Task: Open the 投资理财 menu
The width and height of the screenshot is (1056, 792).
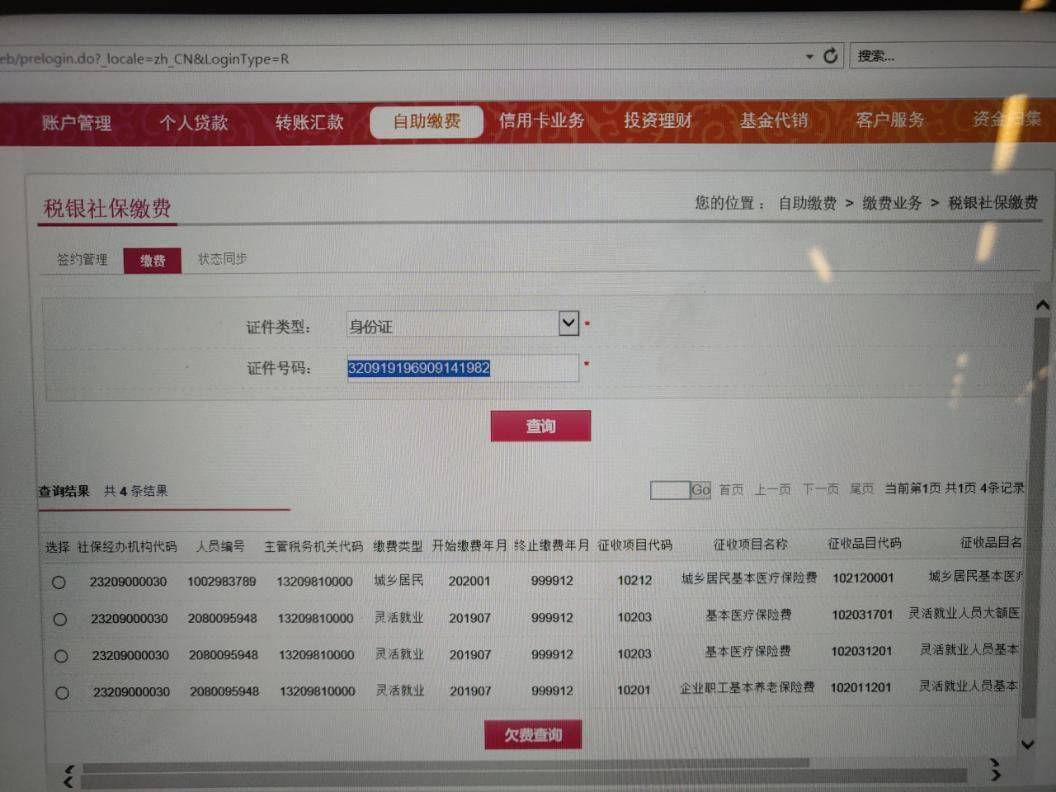Action: pos(658,121)
